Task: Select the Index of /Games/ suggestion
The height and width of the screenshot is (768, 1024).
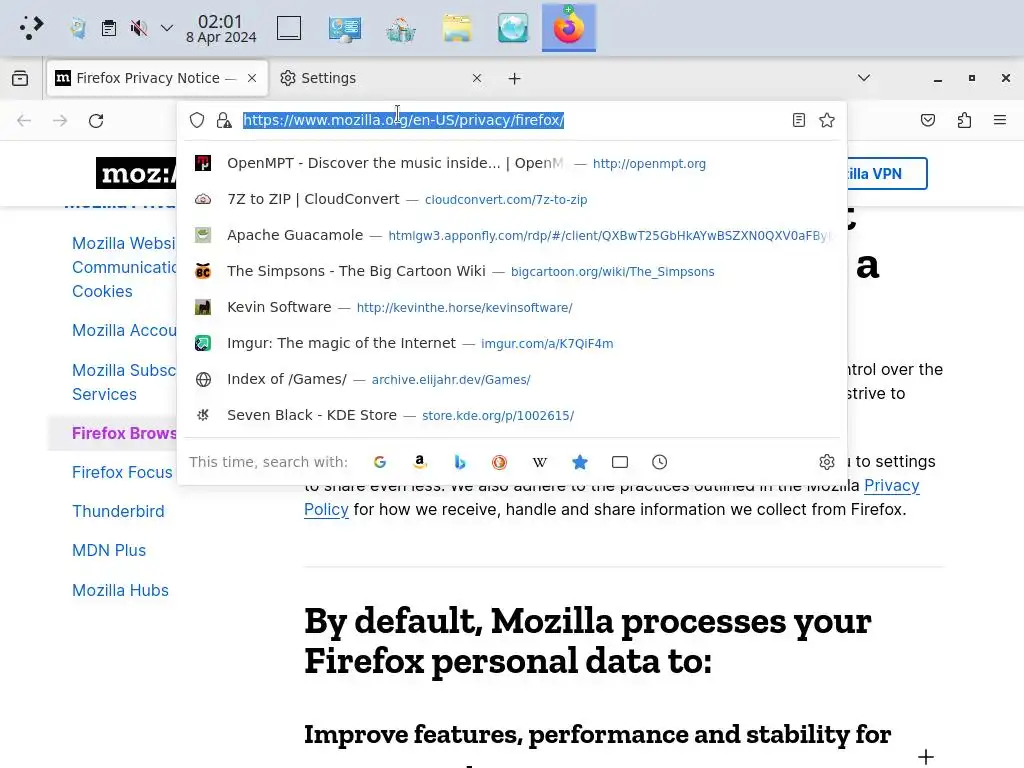Action: point(512,379)
